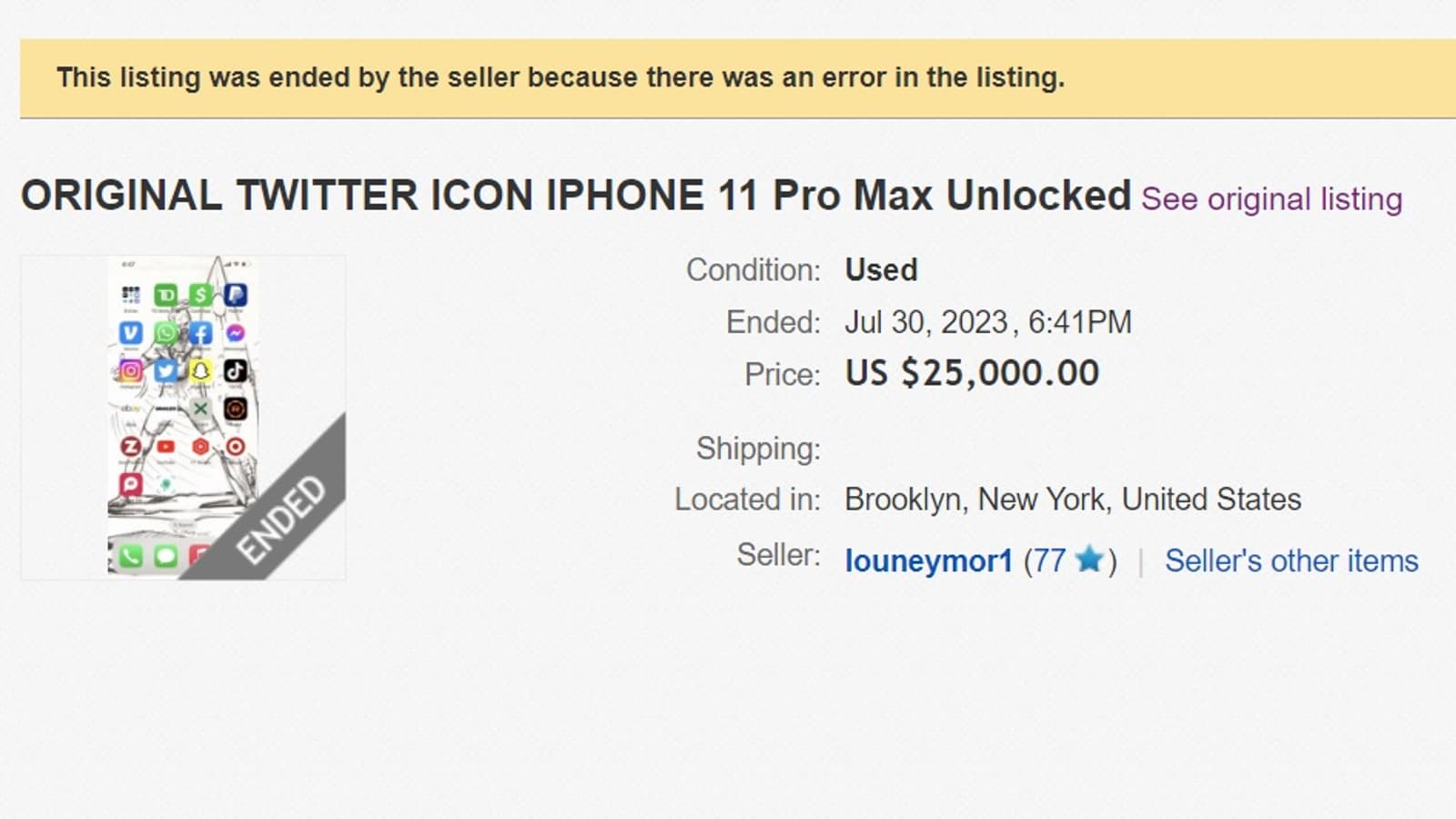Open seller louneymor1's profile
Screen dimensions: 1456x819
point(928,561)
